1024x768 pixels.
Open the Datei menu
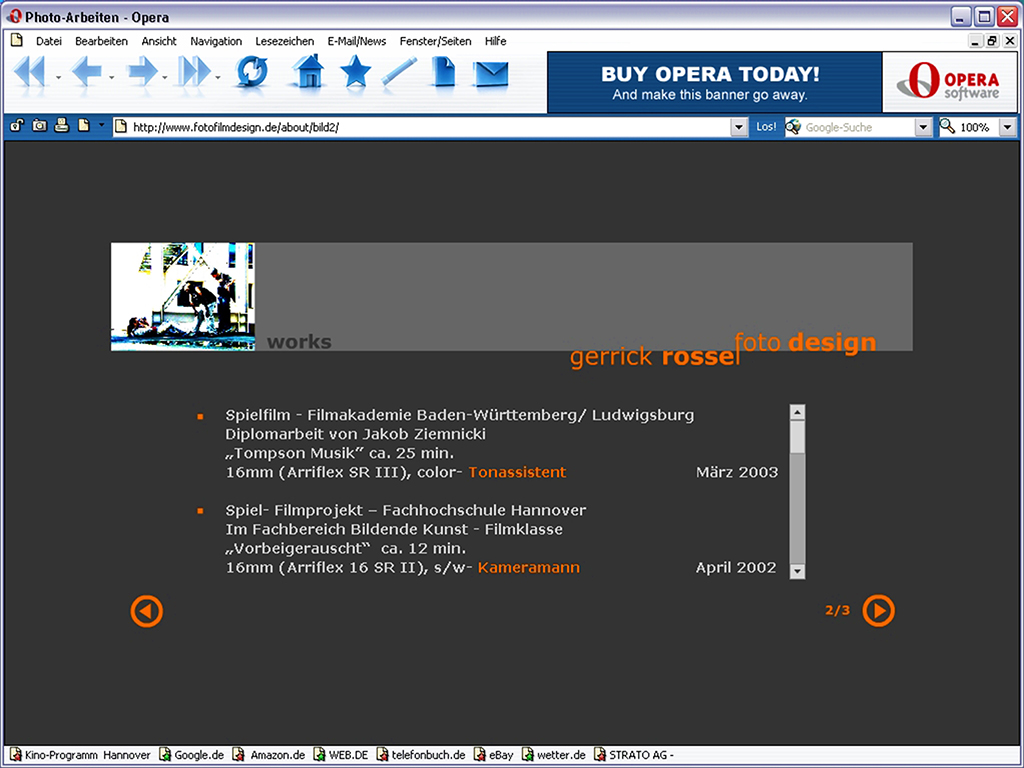(49, 41)
